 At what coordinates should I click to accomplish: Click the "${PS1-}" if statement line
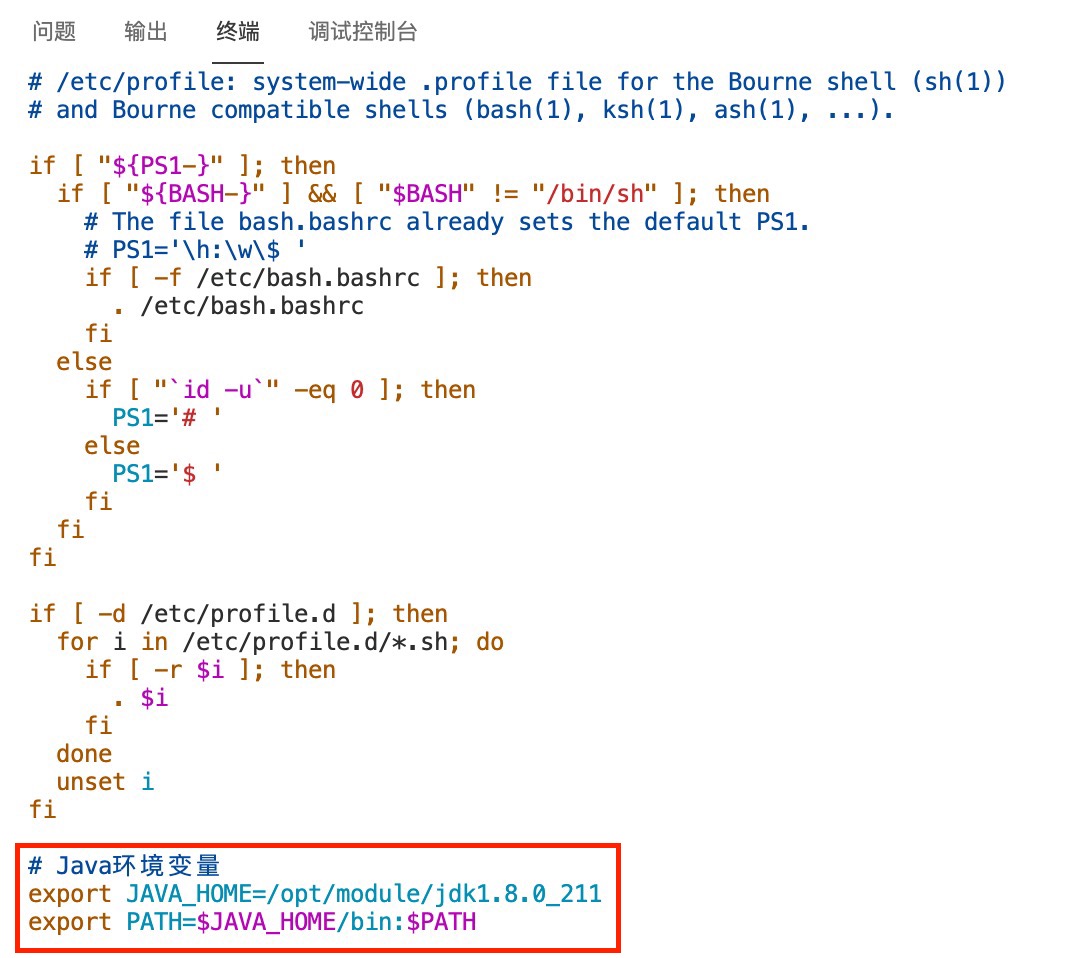pyautogui.click(x=182, y=166)
